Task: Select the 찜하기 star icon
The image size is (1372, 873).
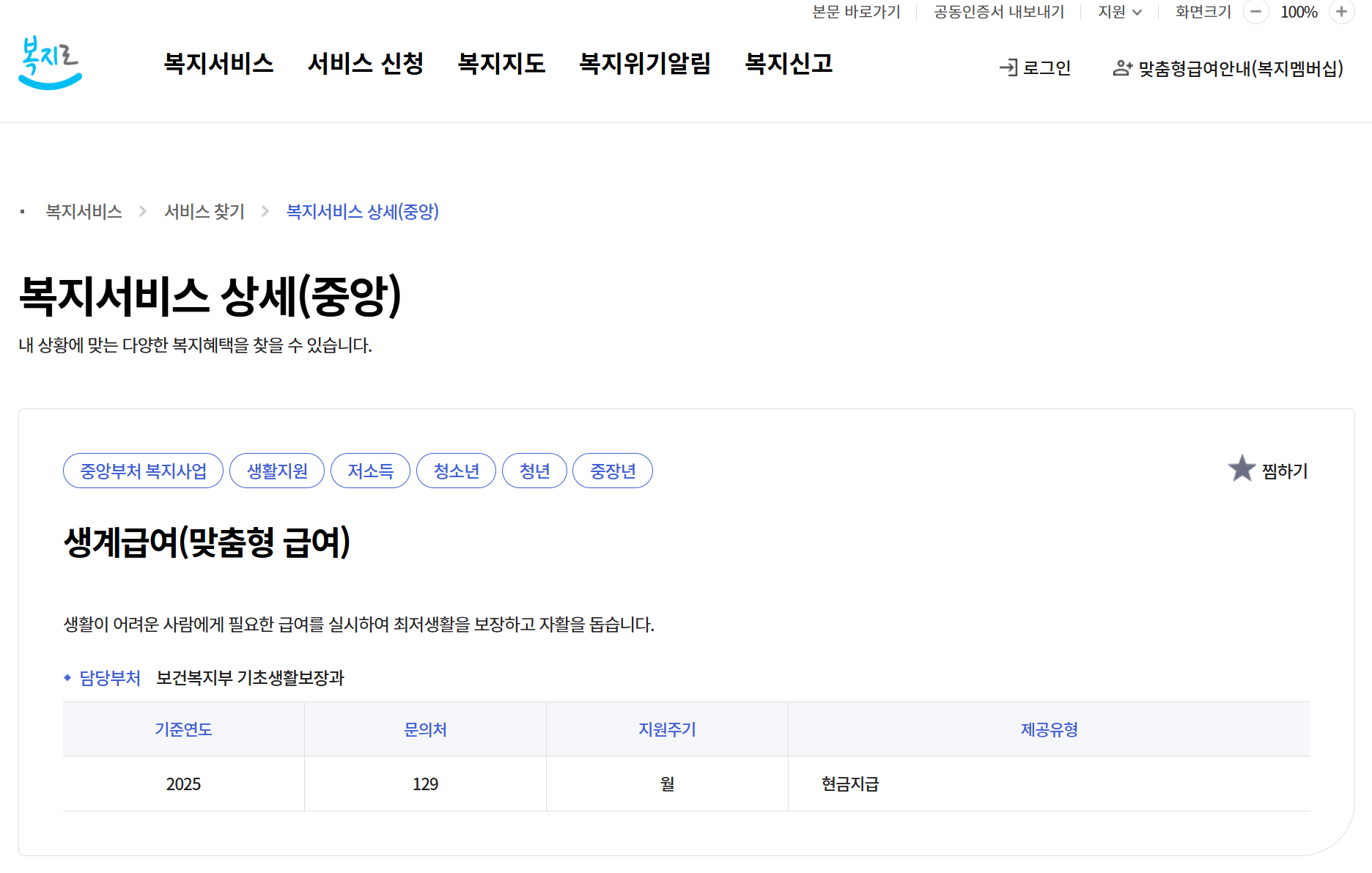Action: click(1242, 468)
